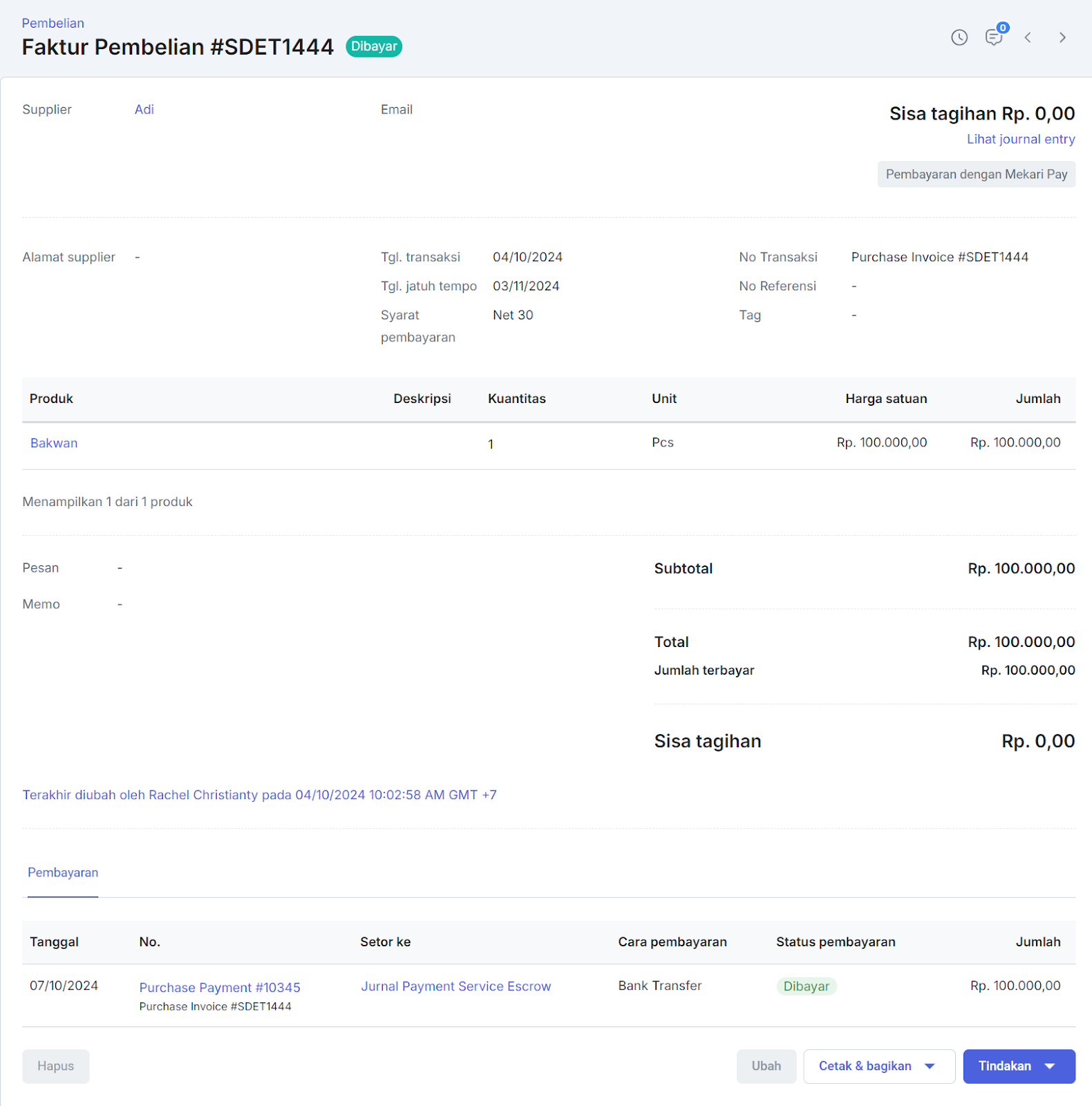Open supplier Adi link

(144, 109)
